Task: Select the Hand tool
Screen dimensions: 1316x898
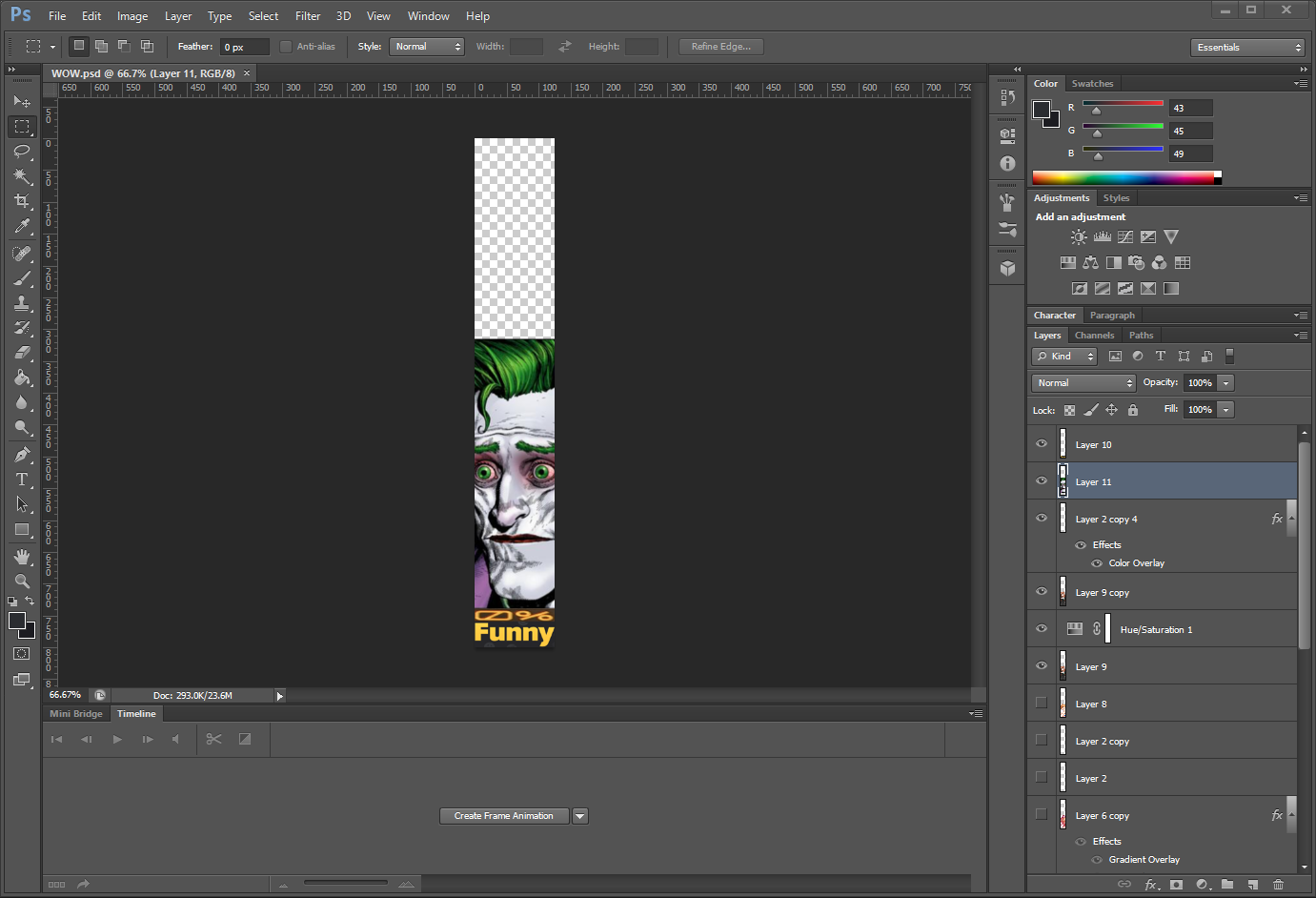Action: coord(22,557)
